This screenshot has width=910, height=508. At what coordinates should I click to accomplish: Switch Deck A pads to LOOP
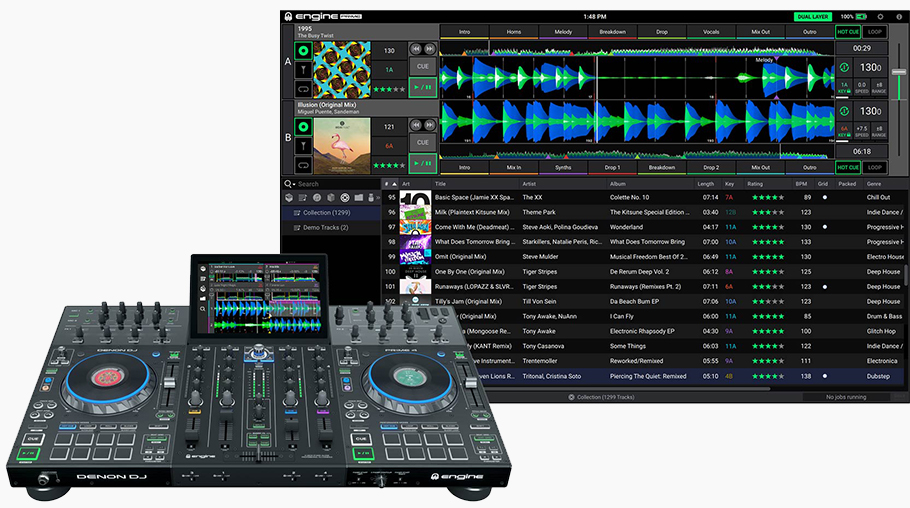(x=875, y=32)
